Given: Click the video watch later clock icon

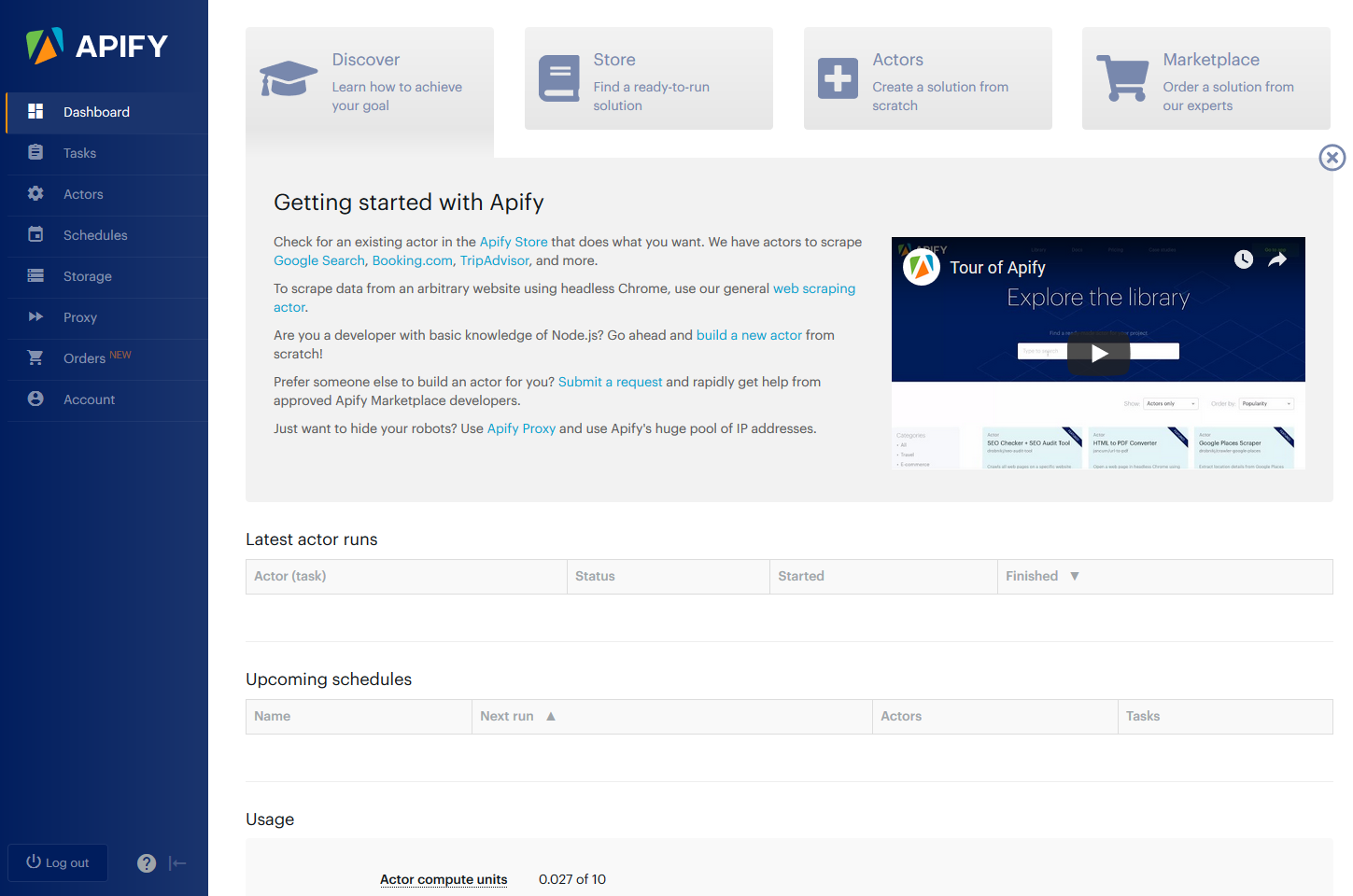Looking at the screenshot, I should click(1244, 259).
